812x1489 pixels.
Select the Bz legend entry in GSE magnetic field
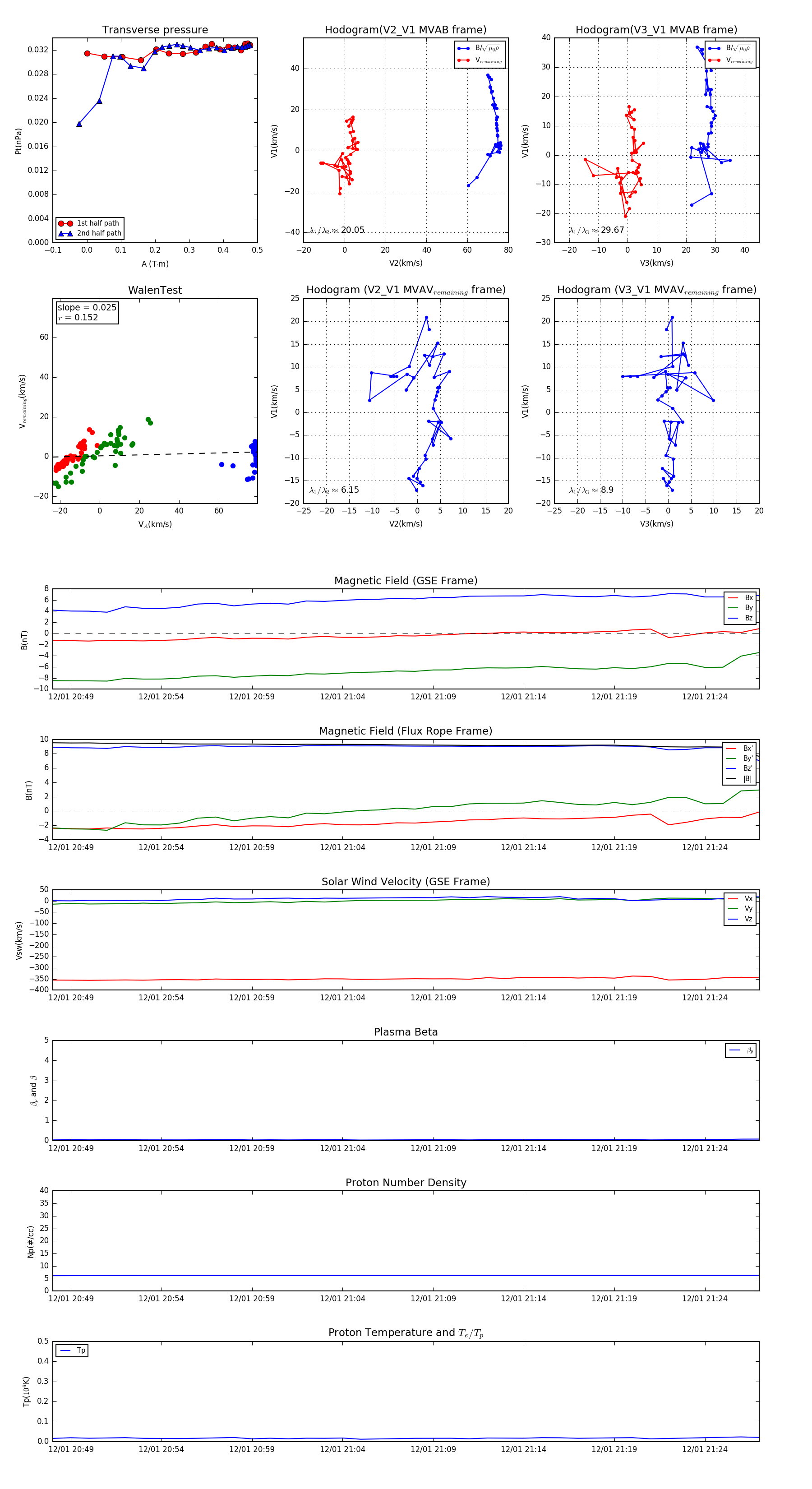(740, 618)
